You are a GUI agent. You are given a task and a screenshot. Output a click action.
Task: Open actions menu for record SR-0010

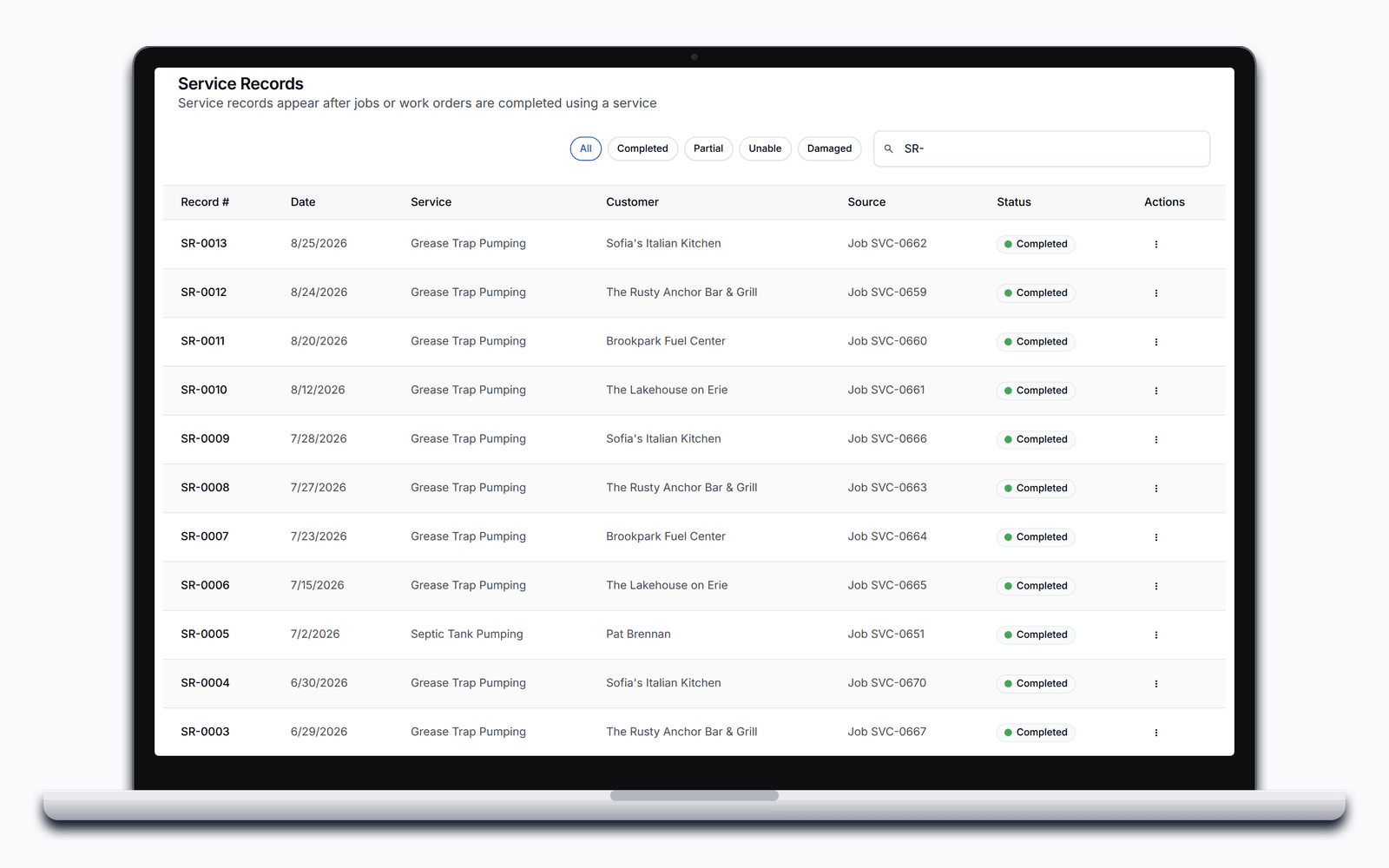point(1155,391)
